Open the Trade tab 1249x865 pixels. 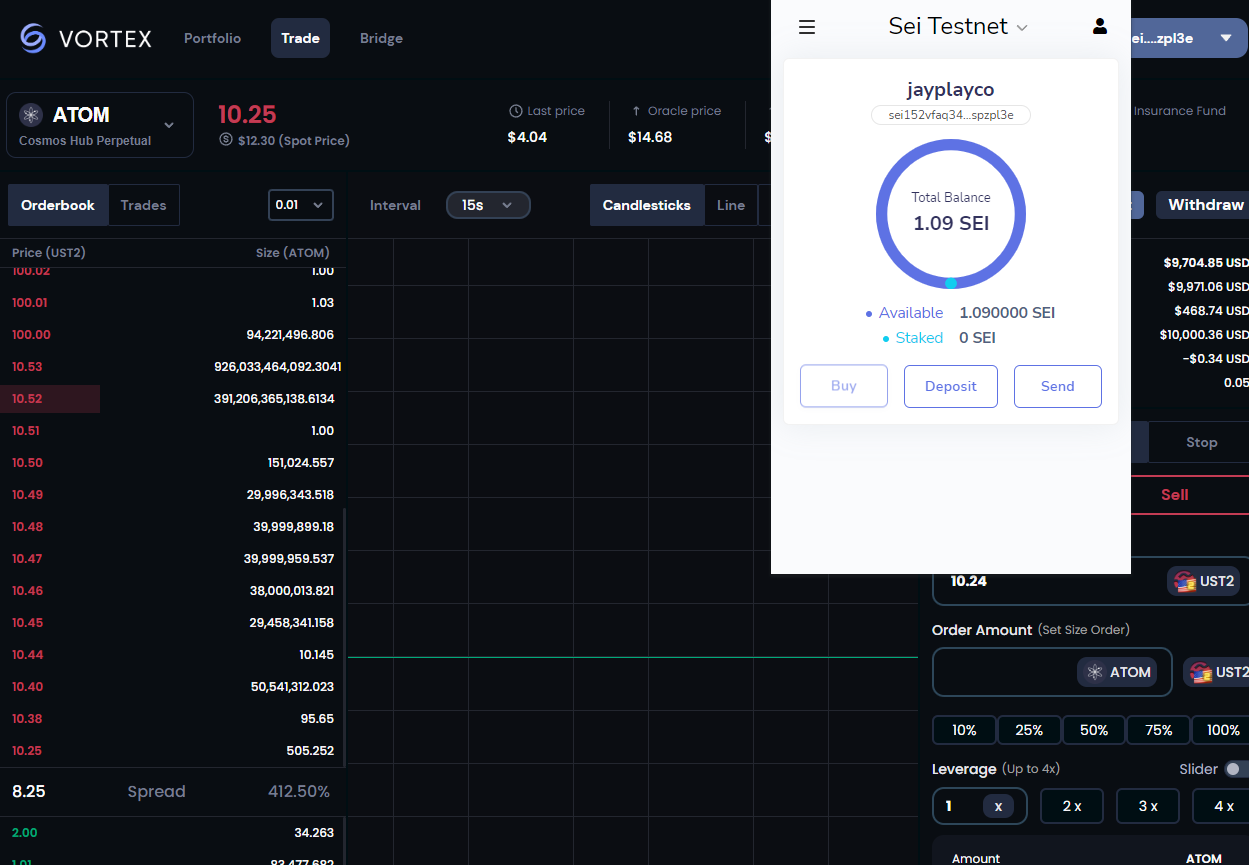point(300,38)
